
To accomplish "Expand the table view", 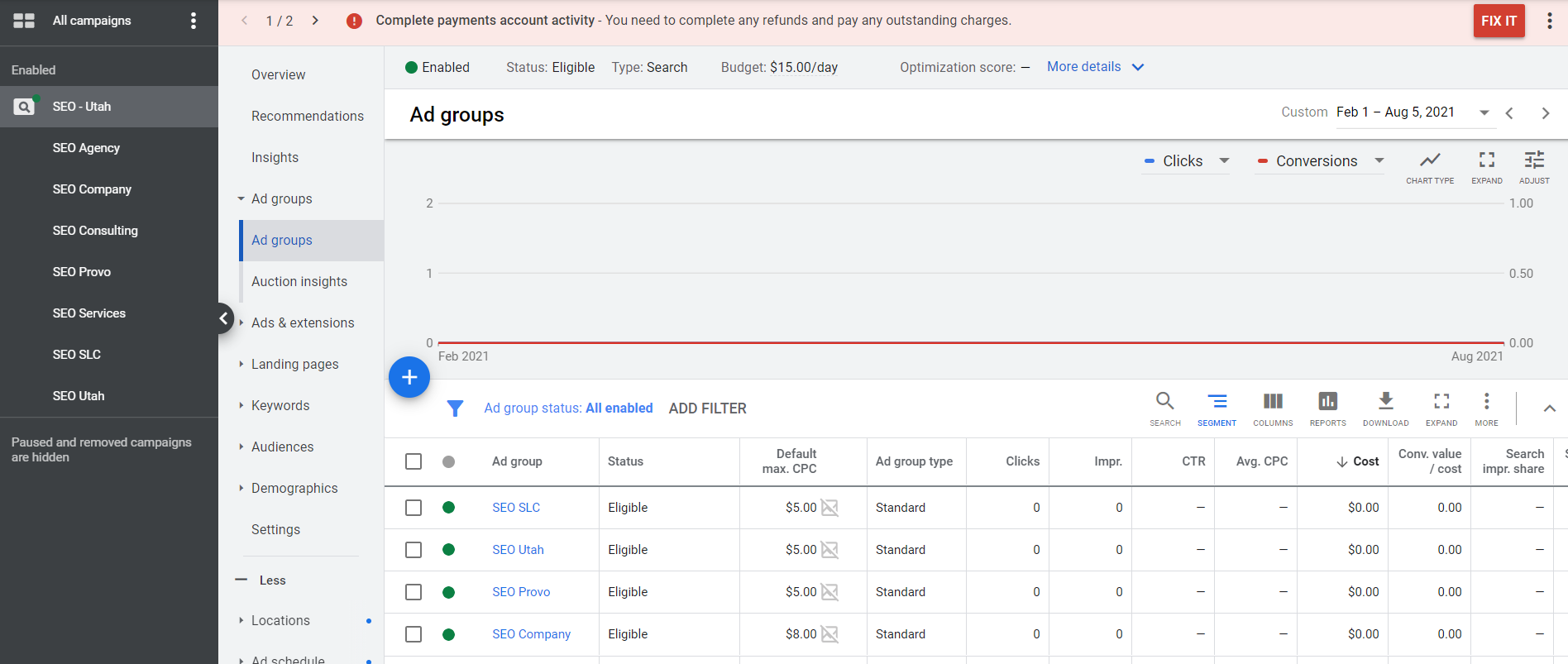I will coord(1441,408).
